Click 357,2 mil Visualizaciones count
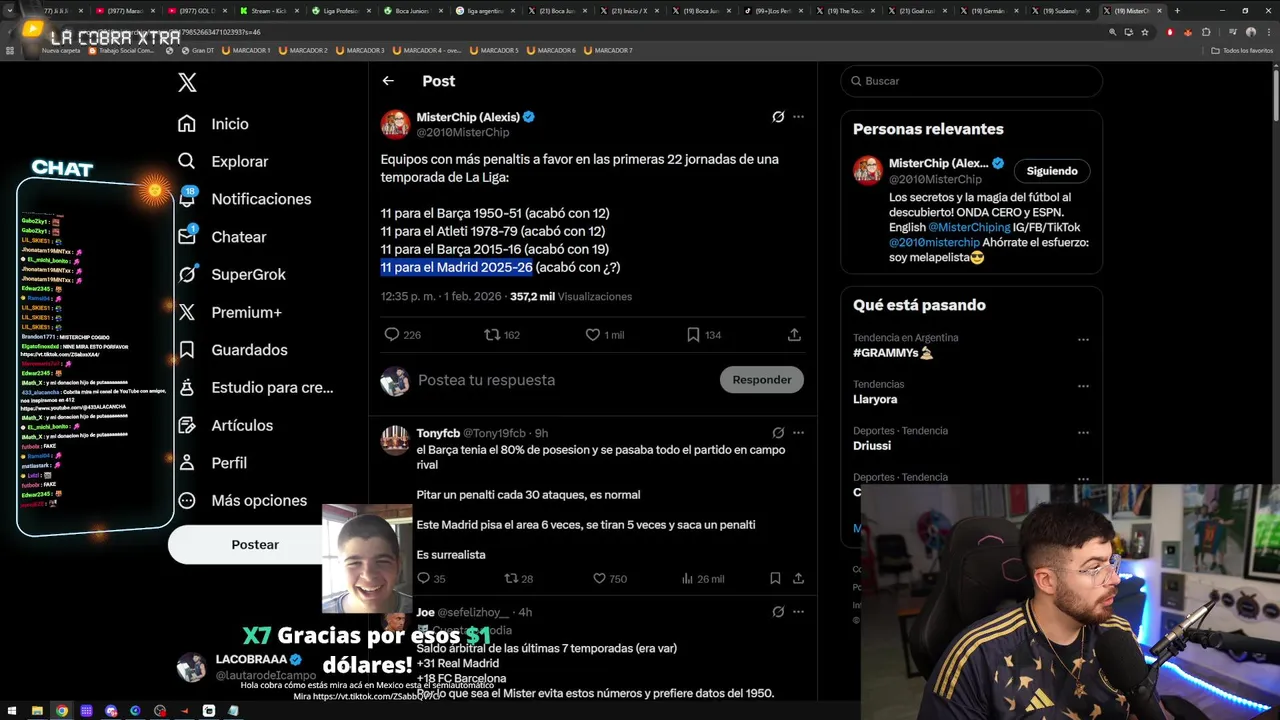1280x720 pixels. click(571, 297)
